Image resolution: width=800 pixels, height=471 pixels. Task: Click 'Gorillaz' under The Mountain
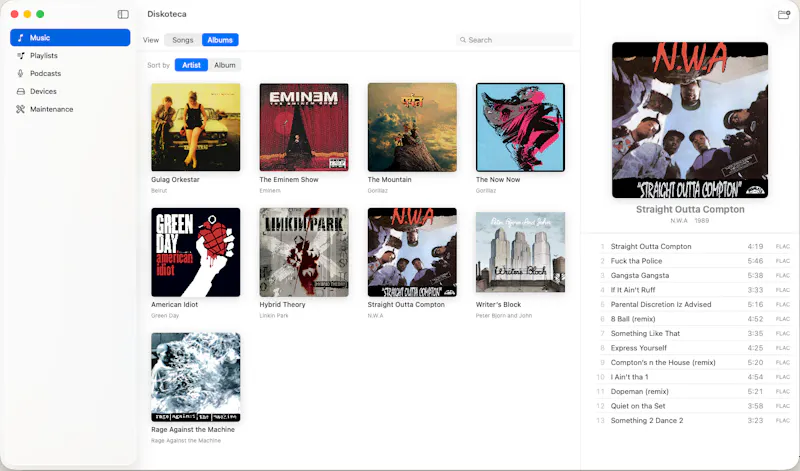[x=378, y=190]
